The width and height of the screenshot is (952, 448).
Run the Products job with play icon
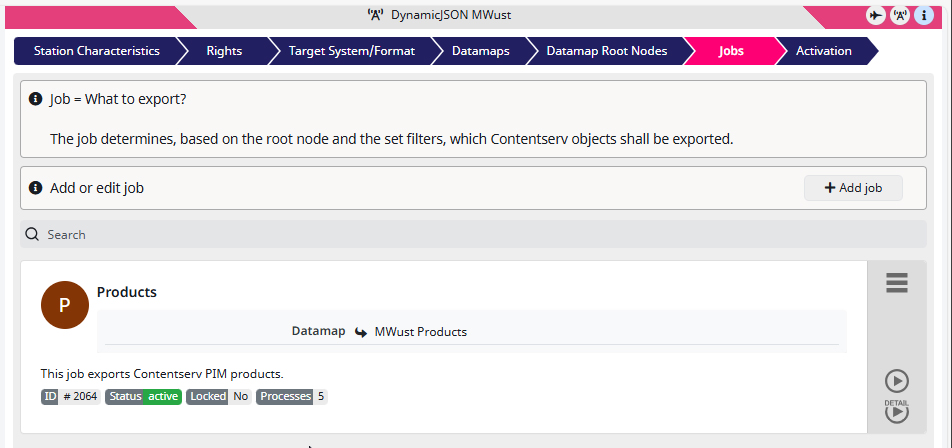897,381
